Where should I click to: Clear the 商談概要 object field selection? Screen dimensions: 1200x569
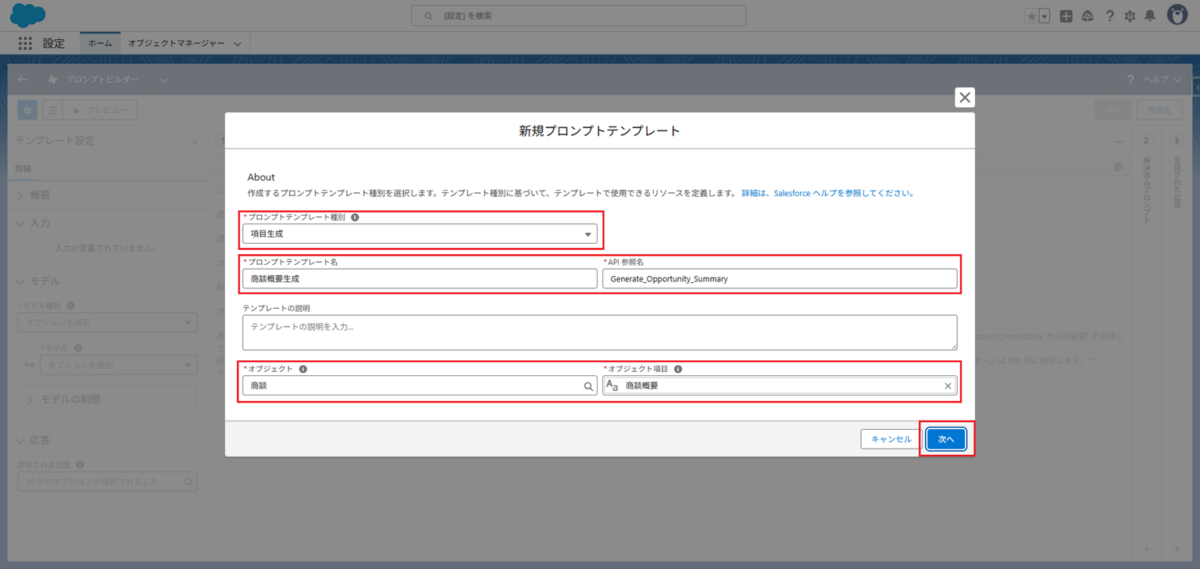(947, 386)
